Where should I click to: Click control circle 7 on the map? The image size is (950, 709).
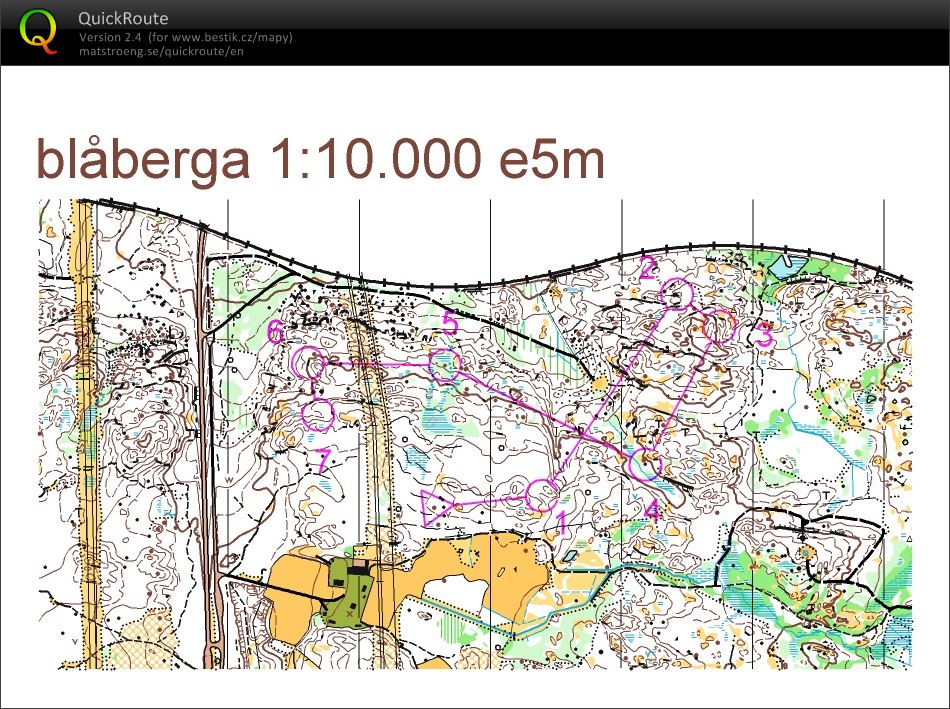[319, 414]
